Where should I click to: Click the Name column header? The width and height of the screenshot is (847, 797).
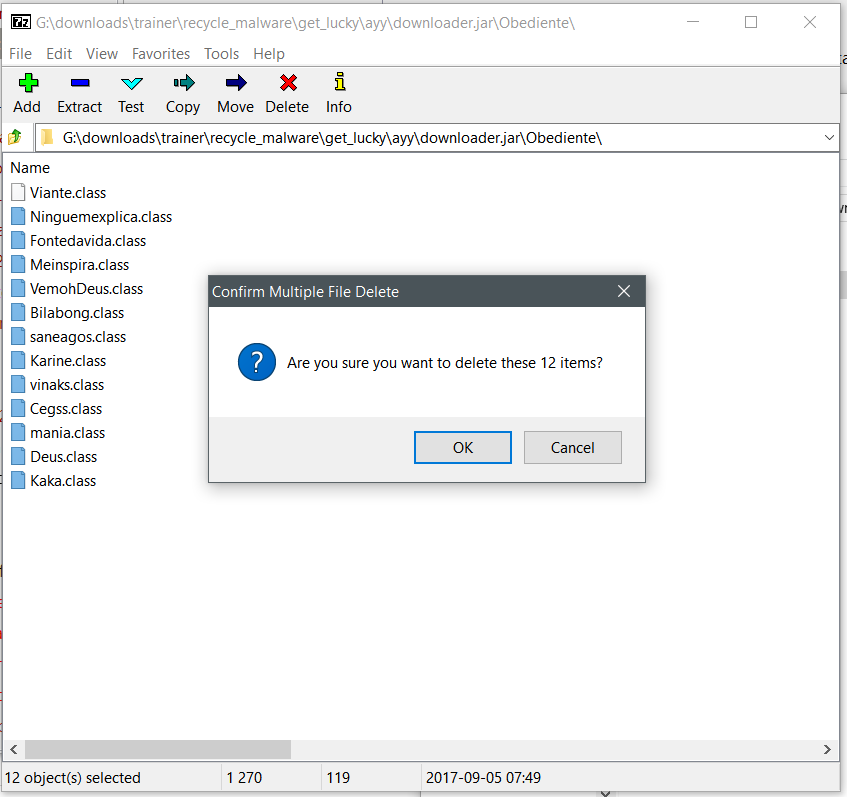[x=30, y=168]
